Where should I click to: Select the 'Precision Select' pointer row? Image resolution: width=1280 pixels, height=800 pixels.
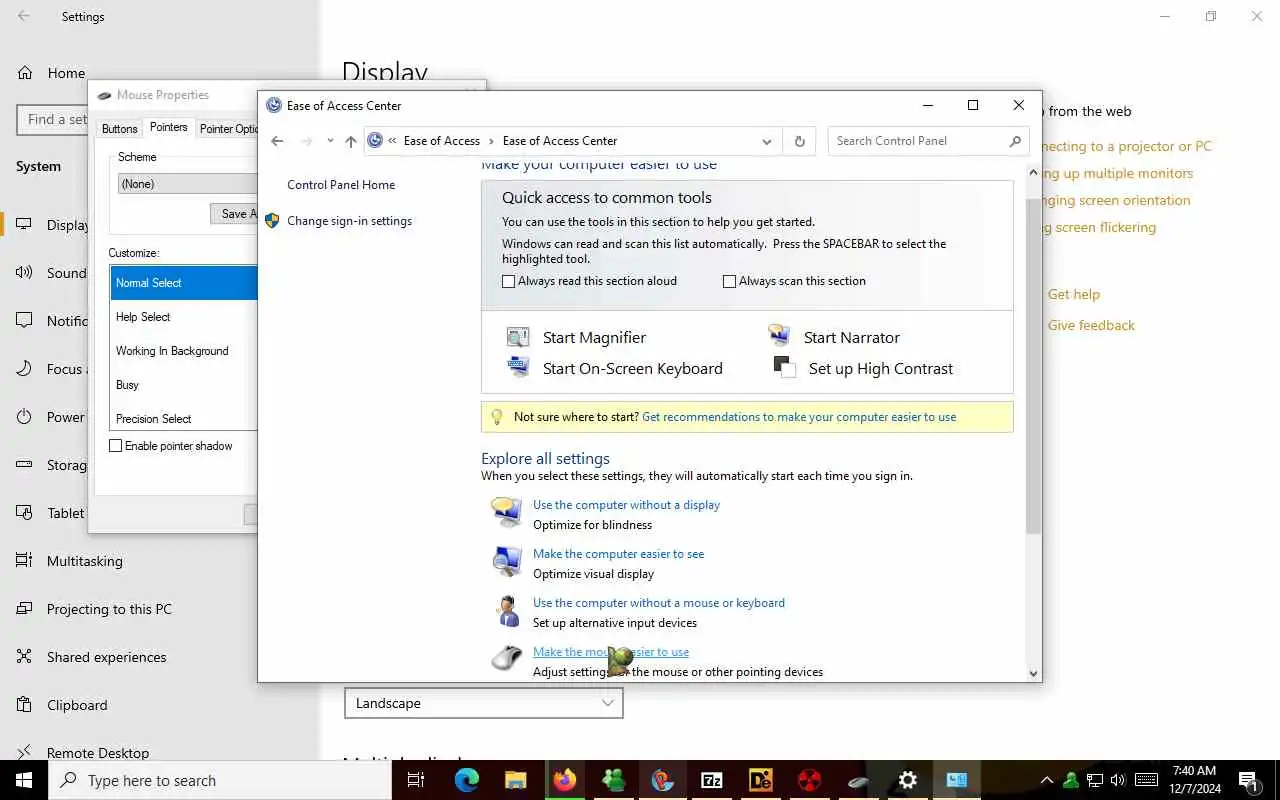[x=183, y=417]
